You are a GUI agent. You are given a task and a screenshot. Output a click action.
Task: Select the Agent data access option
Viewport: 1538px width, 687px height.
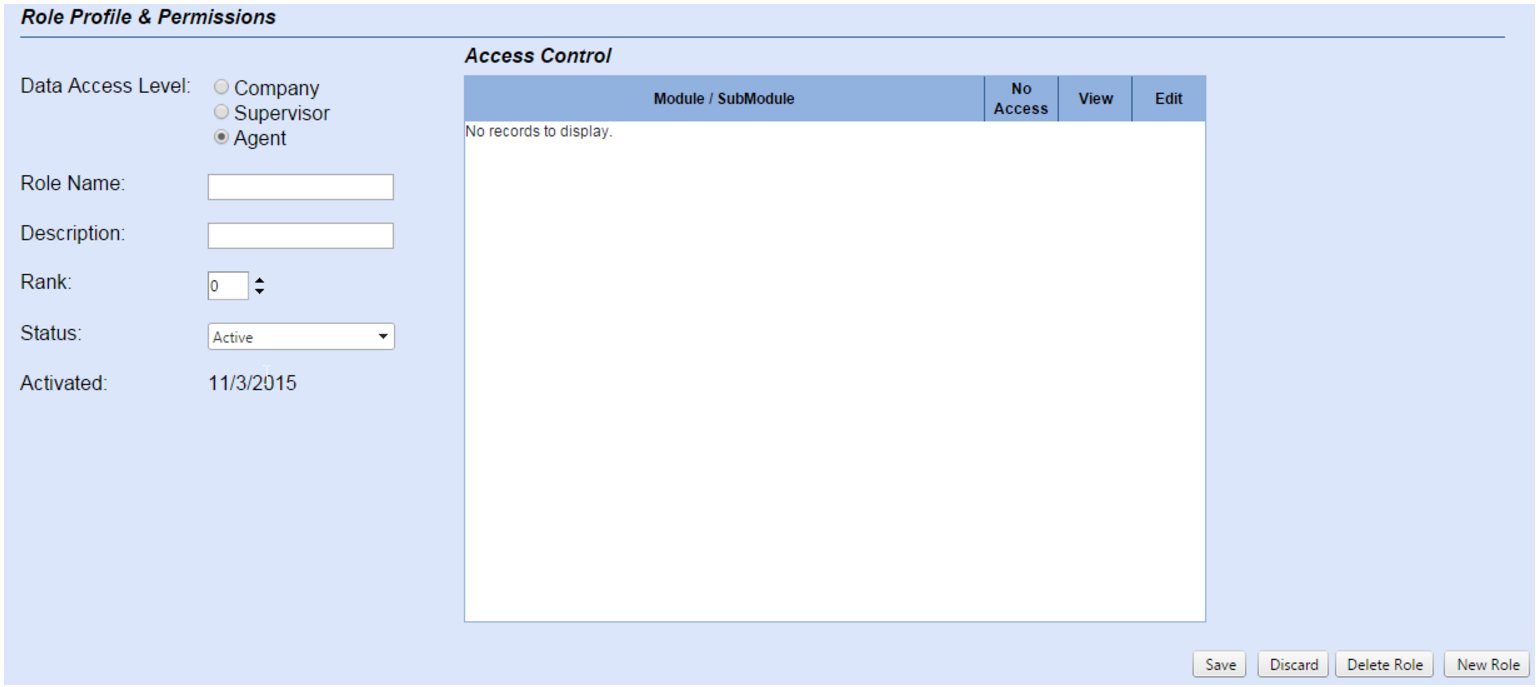(222, 138)
